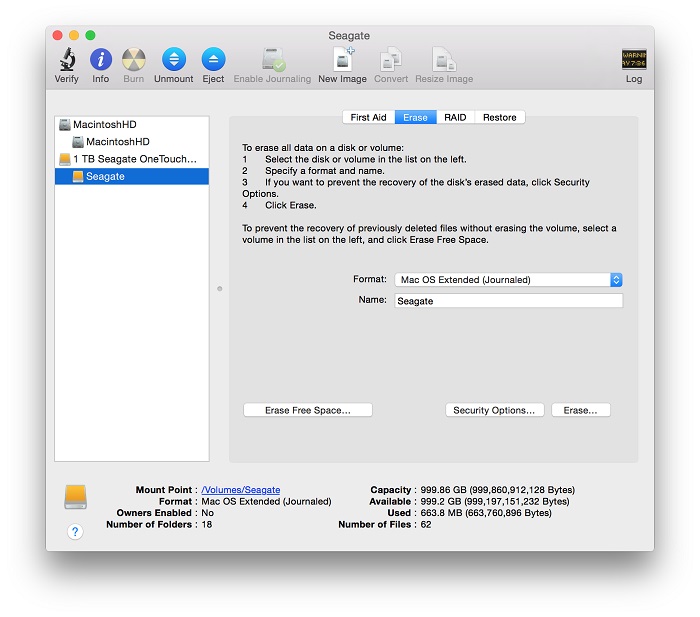
Task: Open the Help question mark button
Action: 75,531
